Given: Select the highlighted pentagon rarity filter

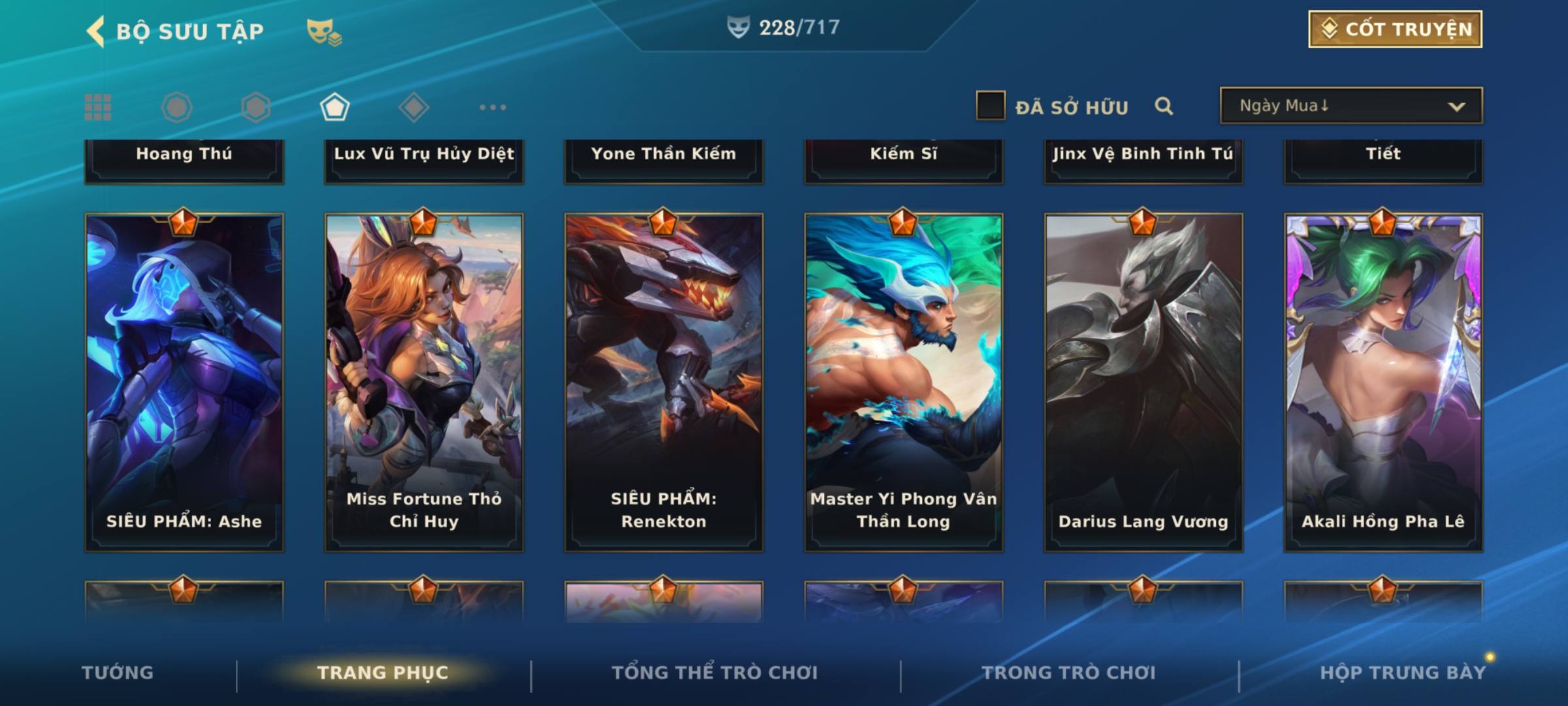Looking at the screenshot, I should tap(335, 107).
